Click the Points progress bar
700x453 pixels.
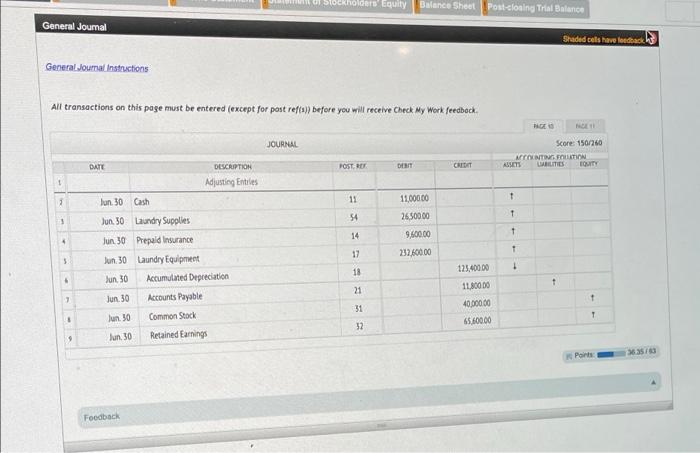(x=611, y=354)
